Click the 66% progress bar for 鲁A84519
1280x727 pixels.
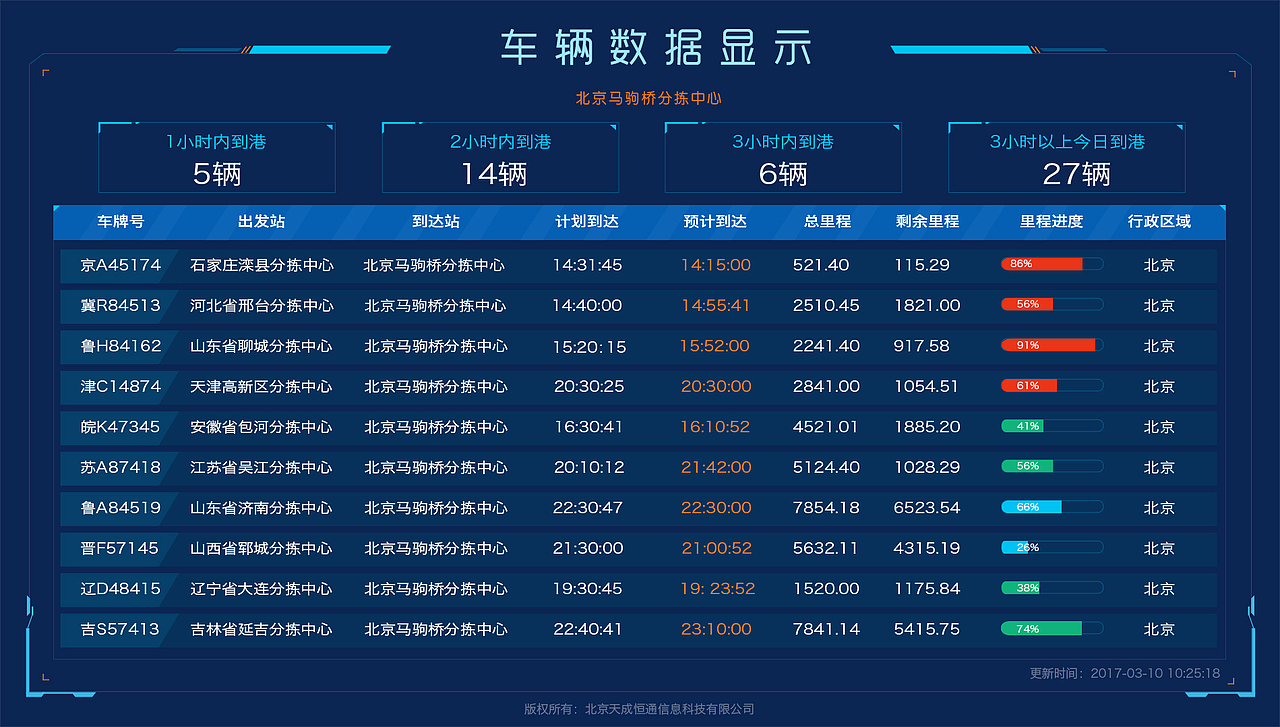pyautogui.click(x=1052, y=507)
